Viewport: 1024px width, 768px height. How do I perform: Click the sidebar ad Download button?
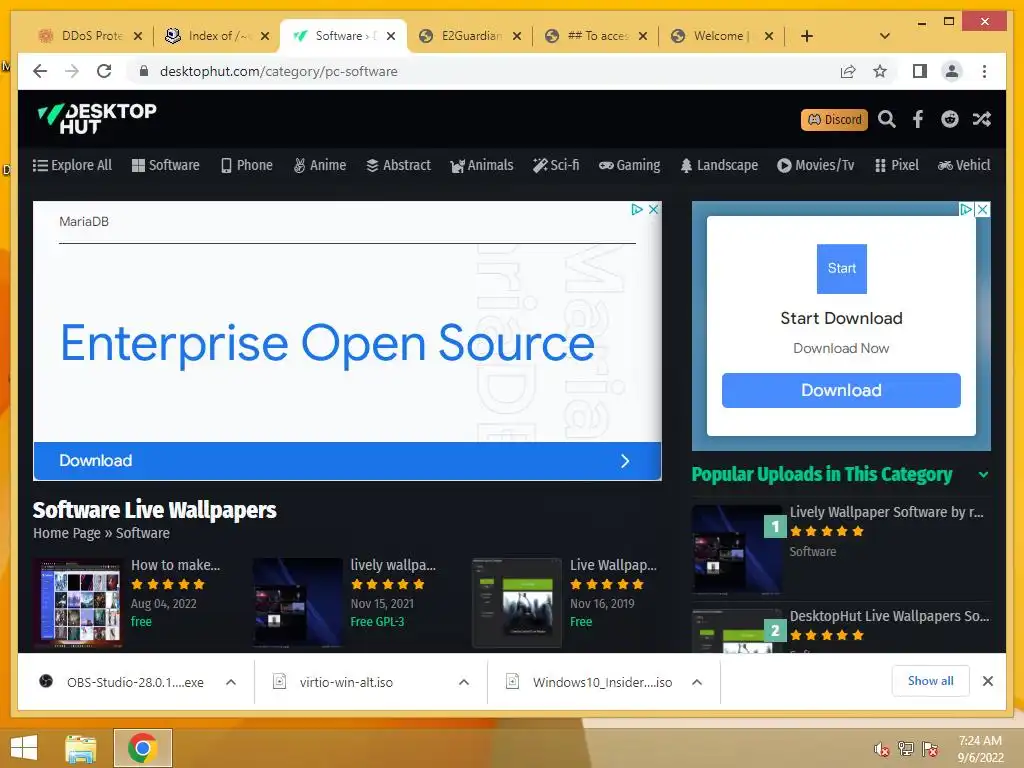841,391
